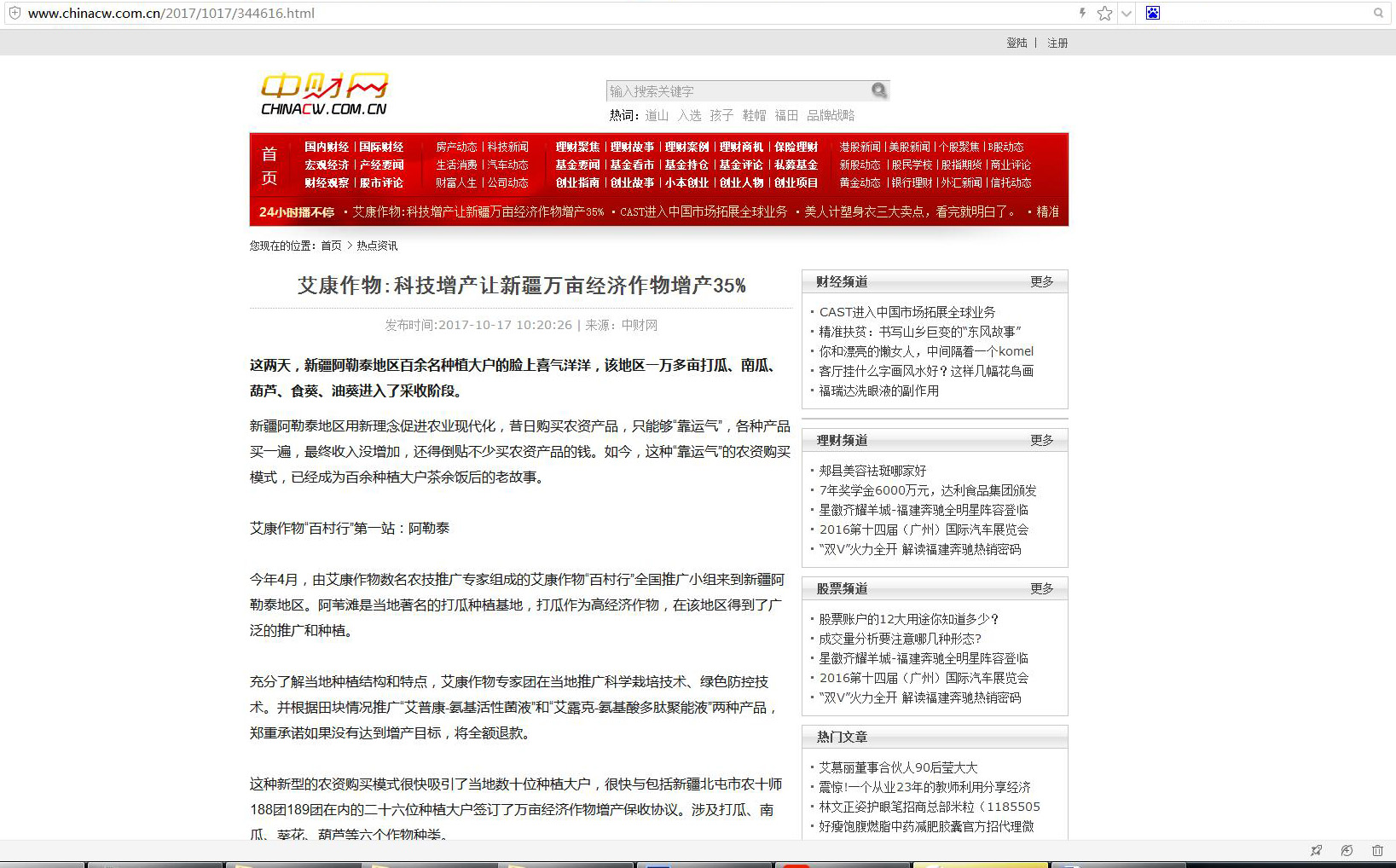
Task: Open the 科技新闻 nav item
Action: pyautogui.click(x=507, y=147)
